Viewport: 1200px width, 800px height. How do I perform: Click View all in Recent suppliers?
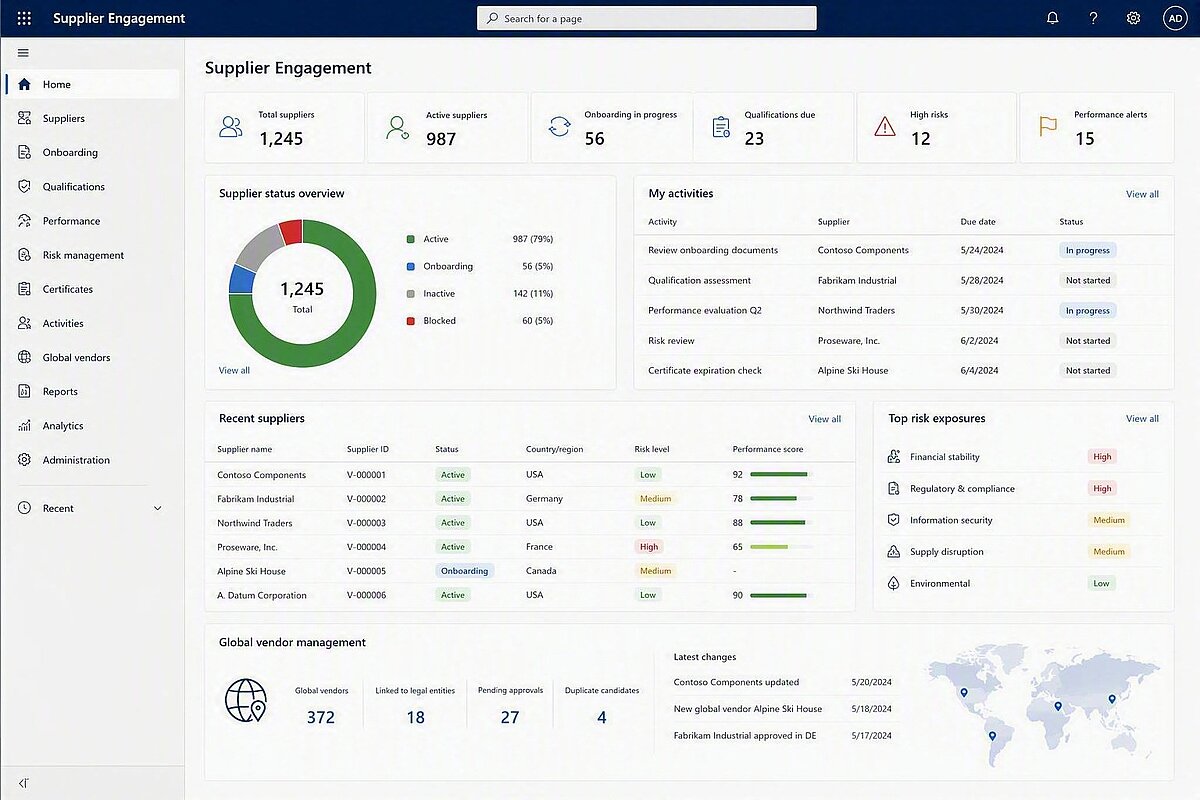point(825,419)
